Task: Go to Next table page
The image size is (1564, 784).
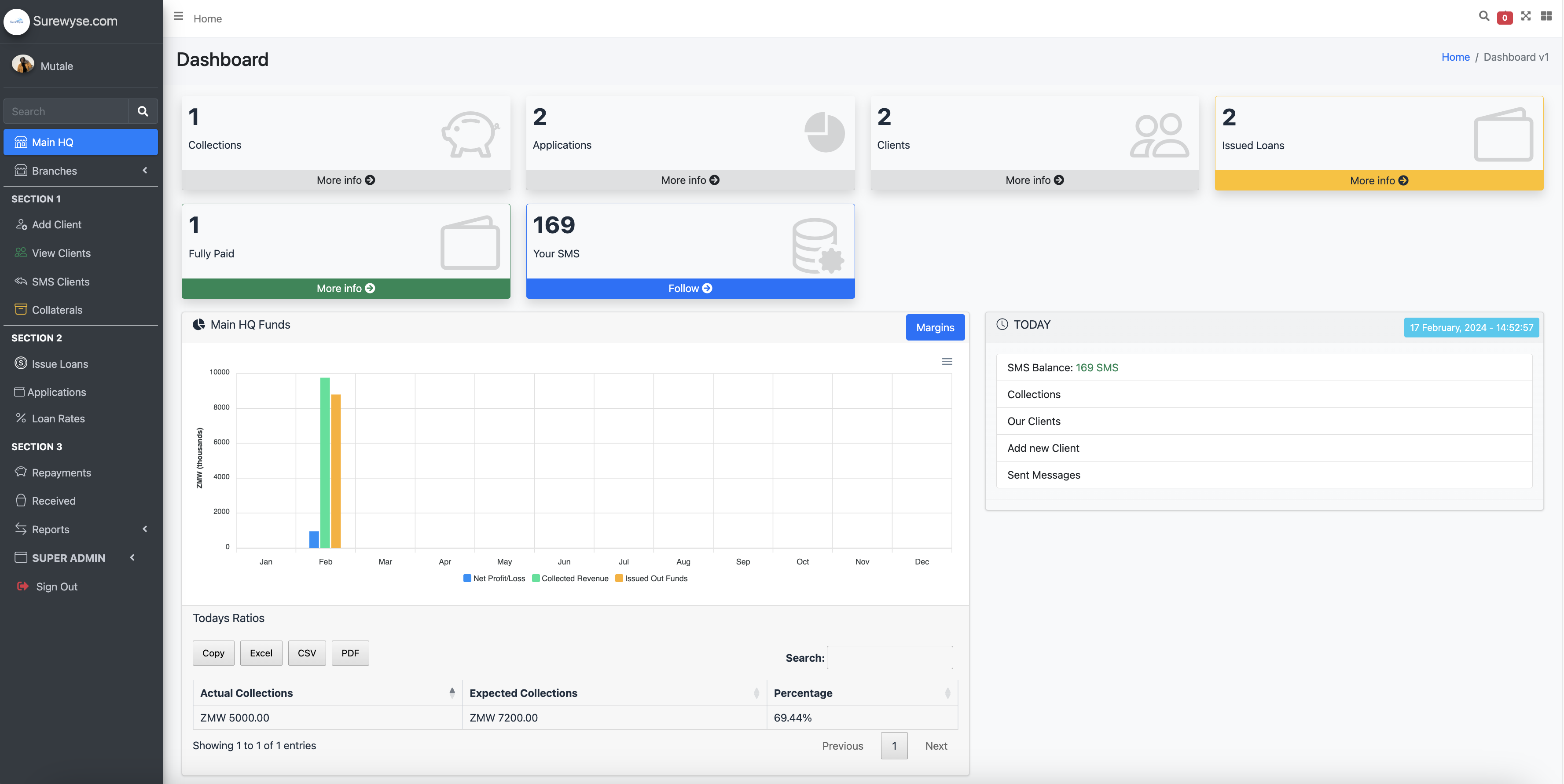Action: click(936, 746)
